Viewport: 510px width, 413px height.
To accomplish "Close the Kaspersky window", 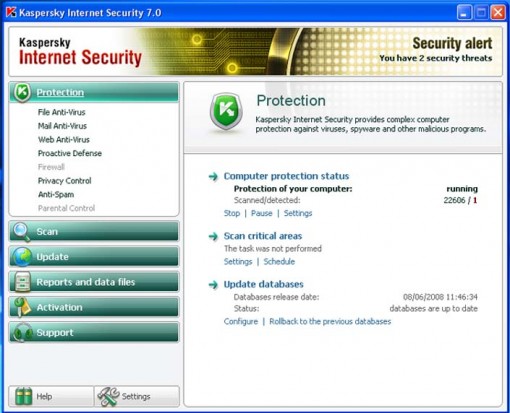I will (x=498, y=13).
